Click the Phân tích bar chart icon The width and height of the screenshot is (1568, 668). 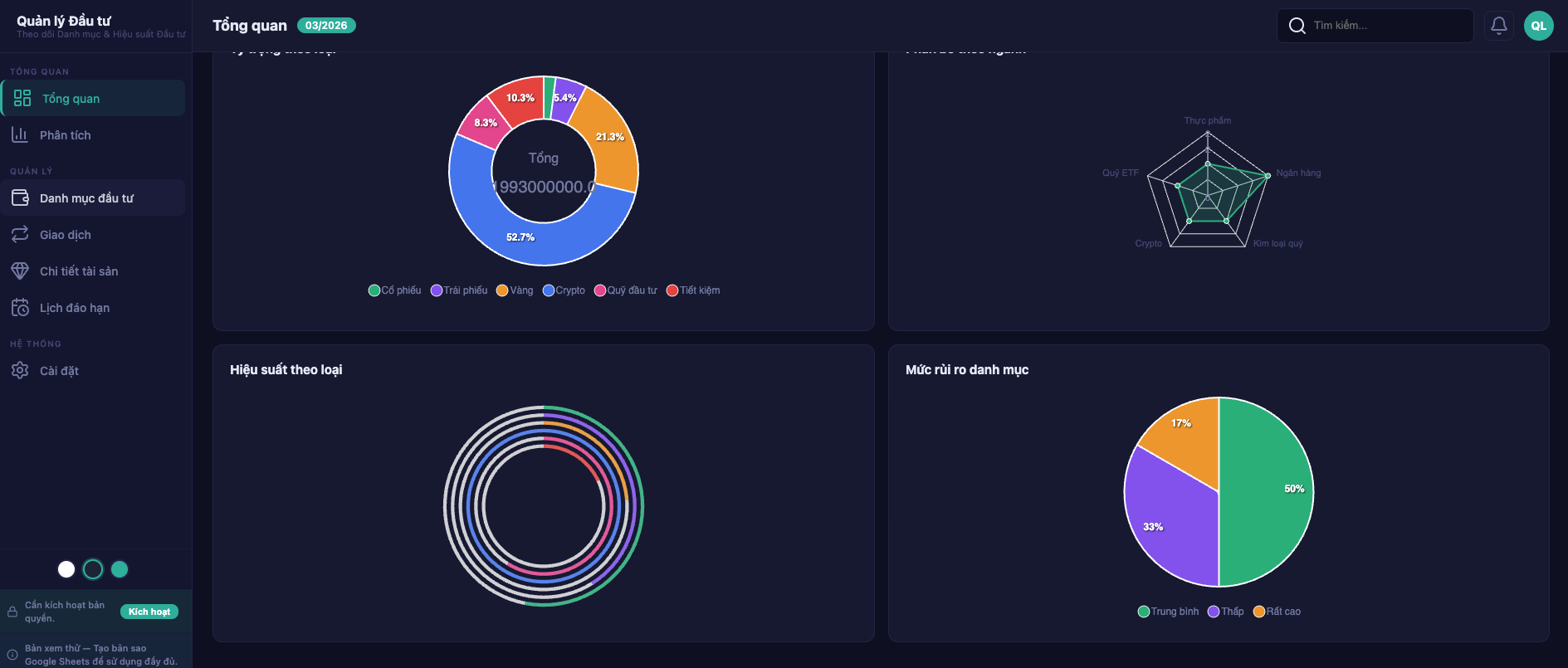(x=20, y=134)
